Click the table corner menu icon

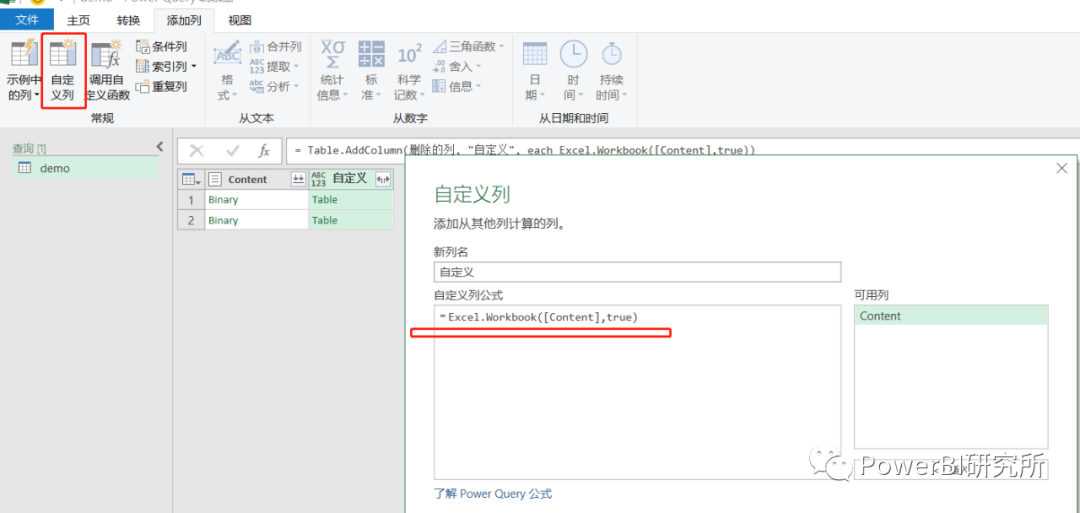[191, 179]
